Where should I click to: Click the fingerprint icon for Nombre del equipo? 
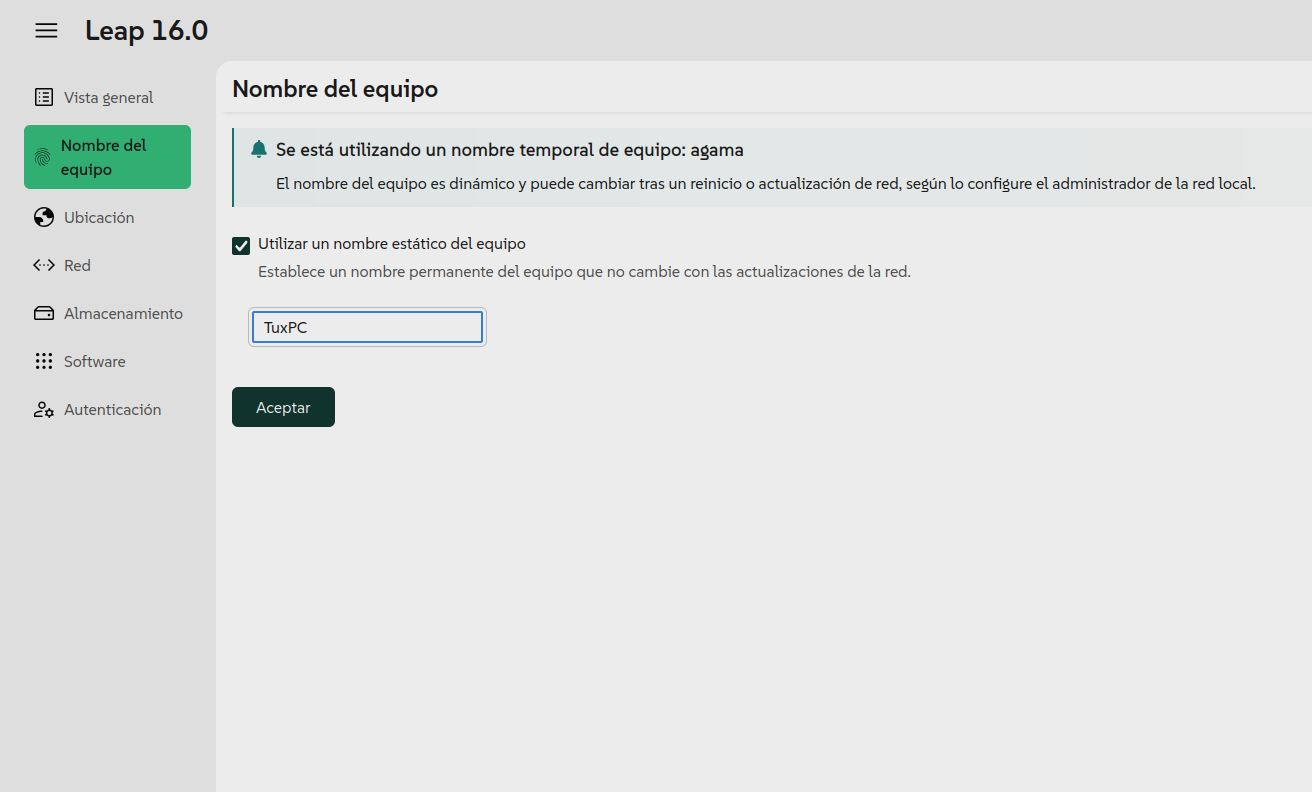coord(42,157)
